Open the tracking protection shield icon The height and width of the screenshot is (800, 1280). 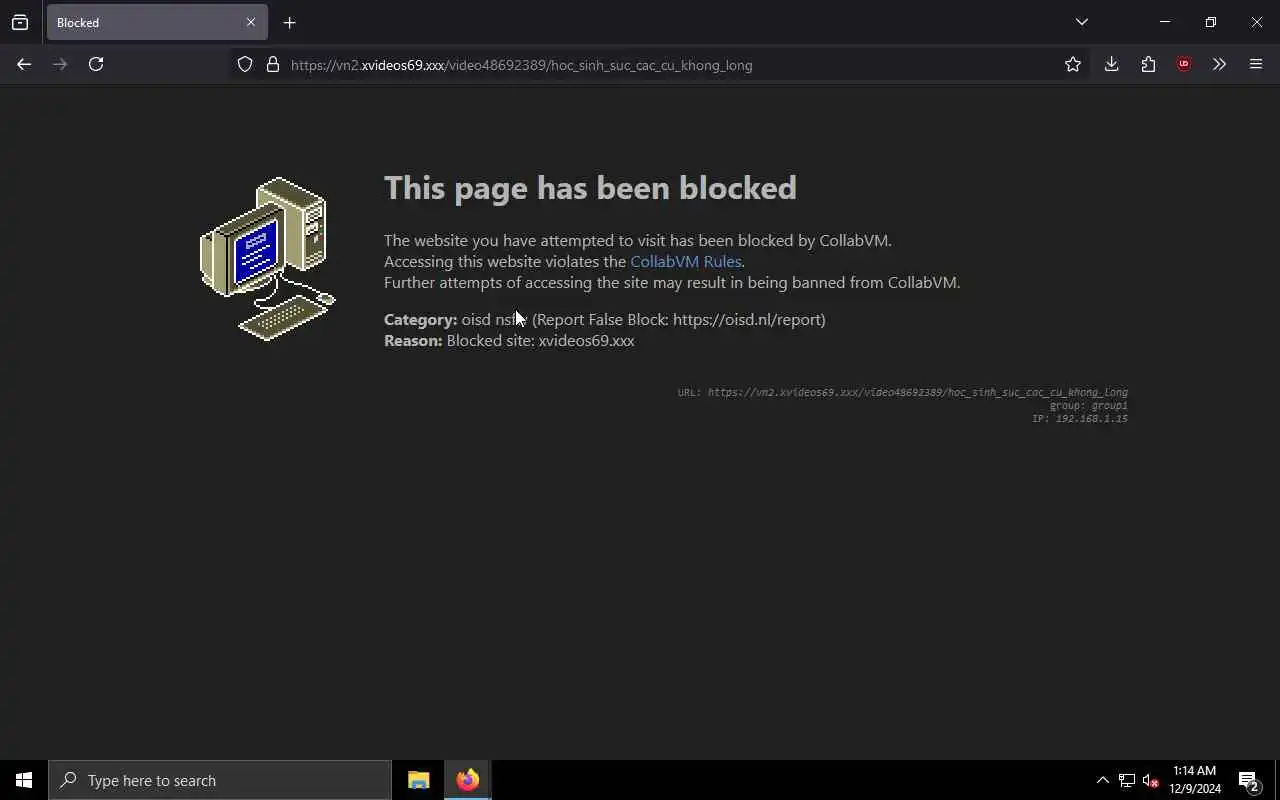245,65
